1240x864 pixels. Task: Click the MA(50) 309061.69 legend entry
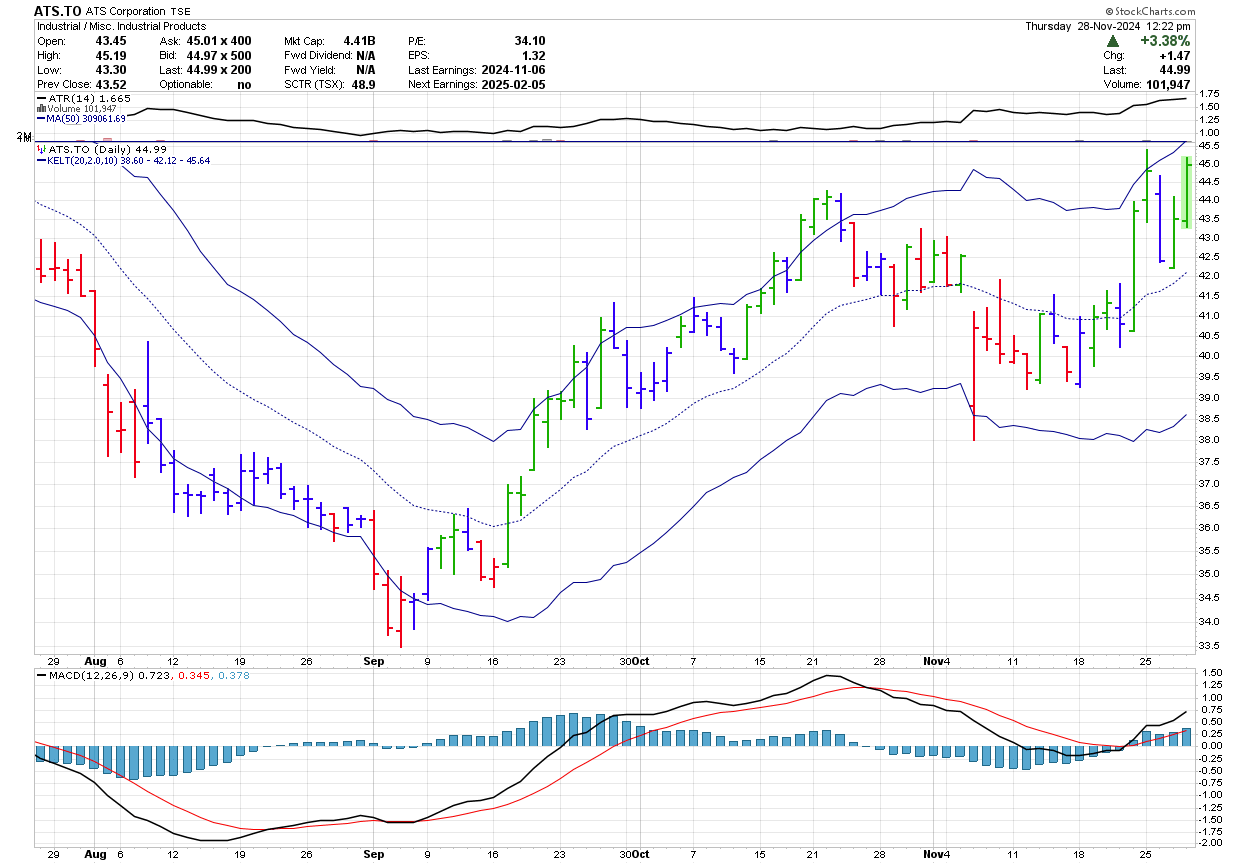(x=80, y=118)
